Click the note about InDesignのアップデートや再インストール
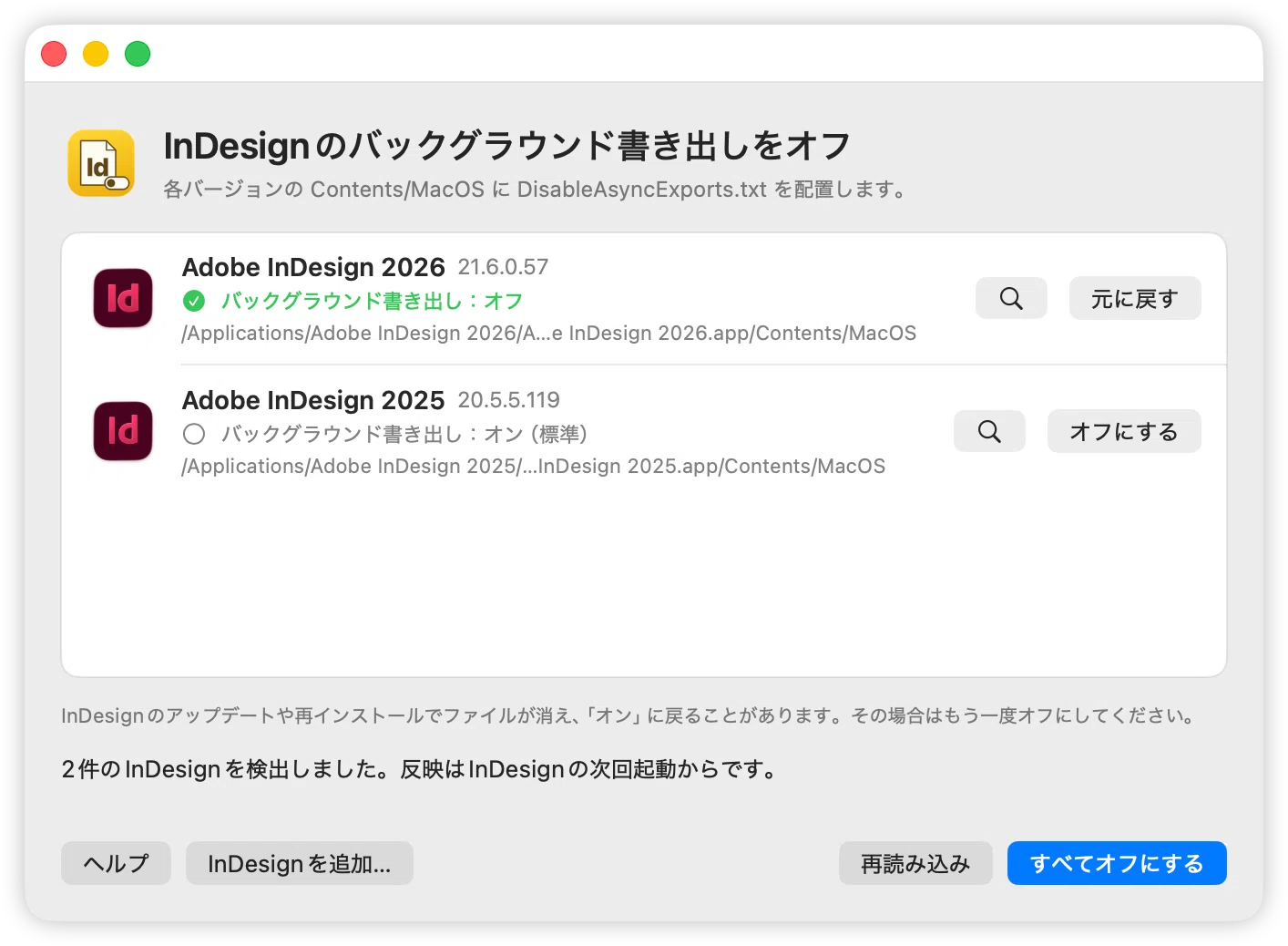 [x=629, y=715]
